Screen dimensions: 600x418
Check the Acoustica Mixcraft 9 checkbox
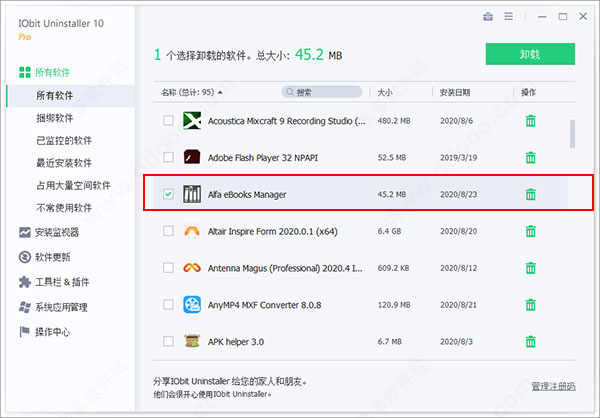(168, 121)
